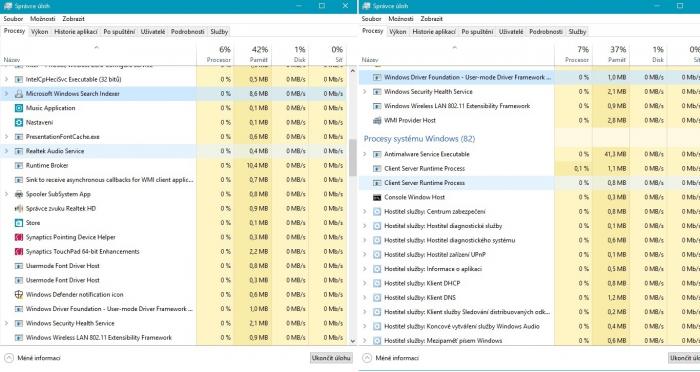This screenshot has height=372, width=700.
Task: Expand the Realtek Audio Service entry
Action: (6, 151)
